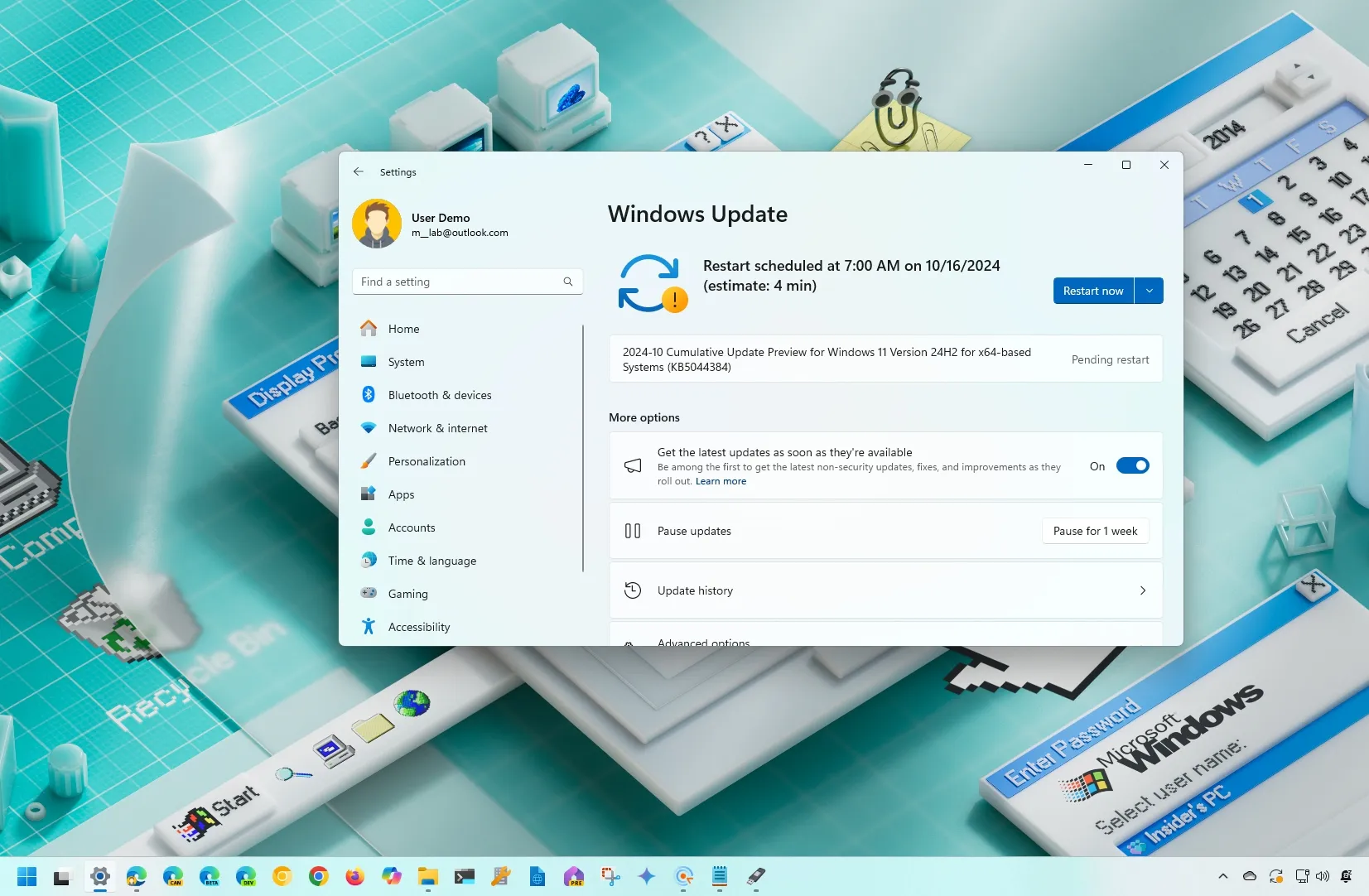Click the megaphone icon for latest updates

633,465
